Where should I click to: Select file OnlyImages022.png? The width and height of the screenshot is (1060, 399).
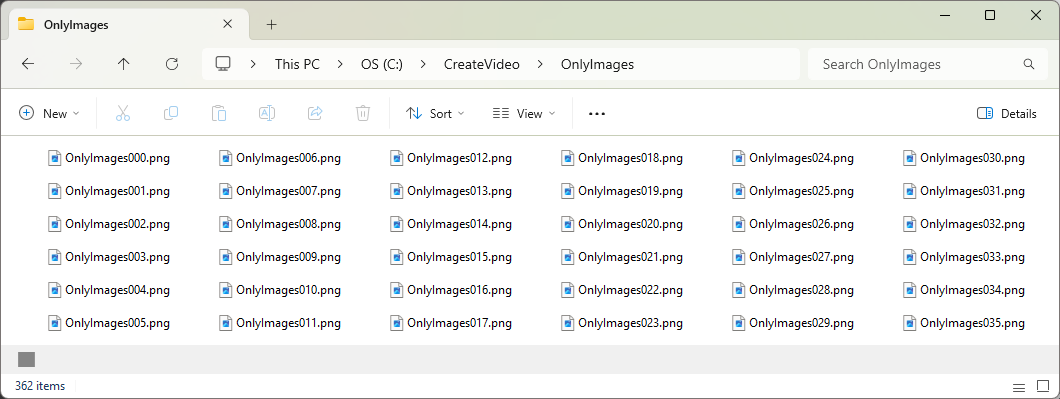(622, 290)
